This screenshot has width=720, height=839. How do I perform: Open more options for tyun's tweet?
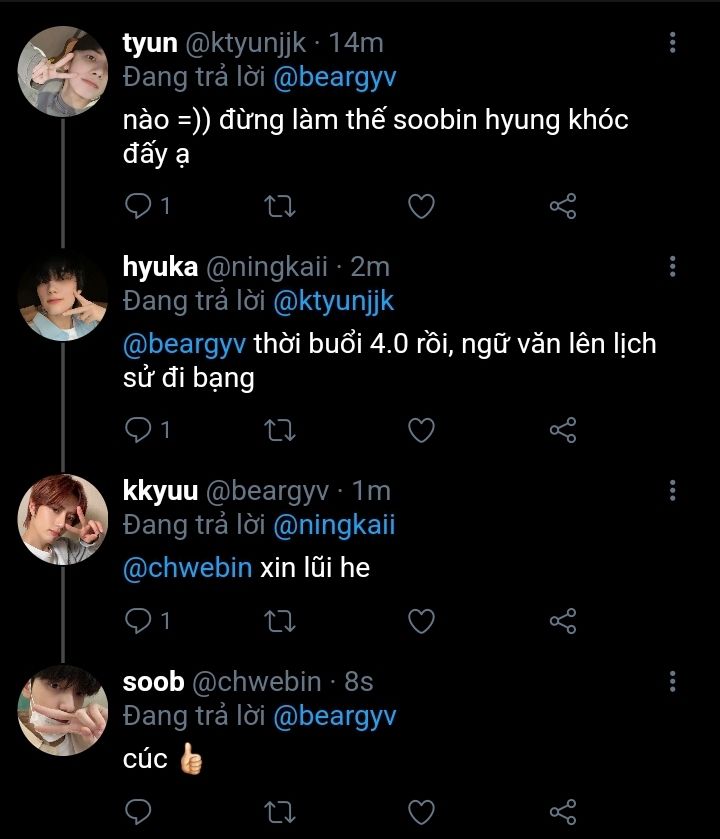pos(673,43)
